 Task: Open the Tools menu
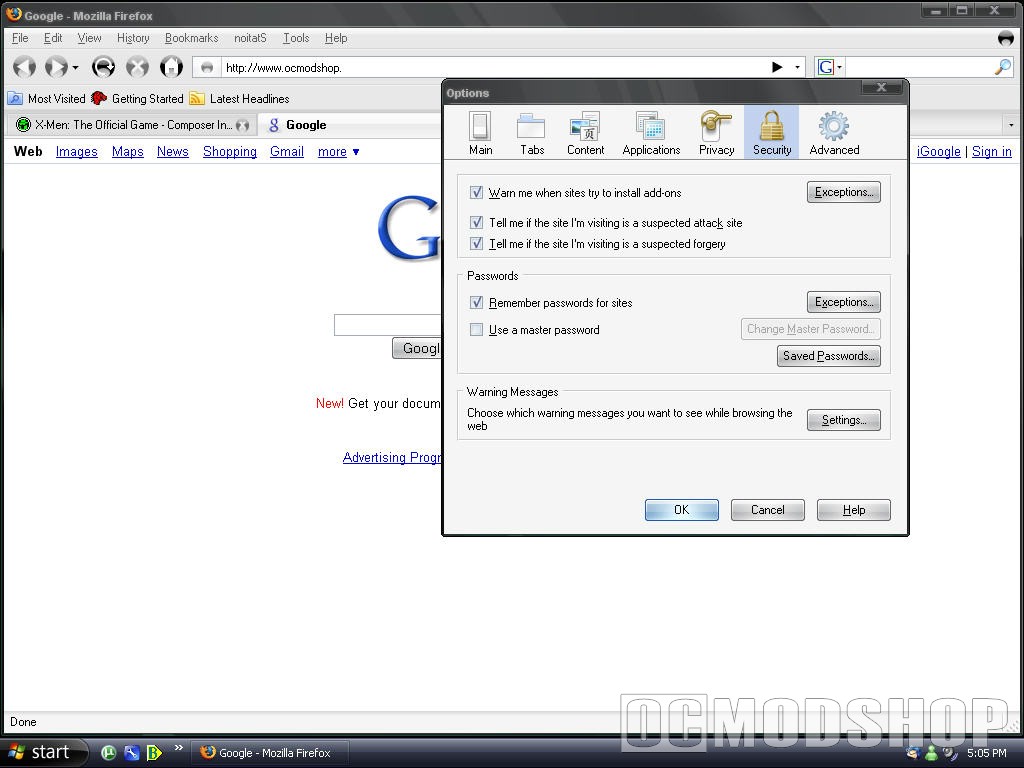coord(296,38)
